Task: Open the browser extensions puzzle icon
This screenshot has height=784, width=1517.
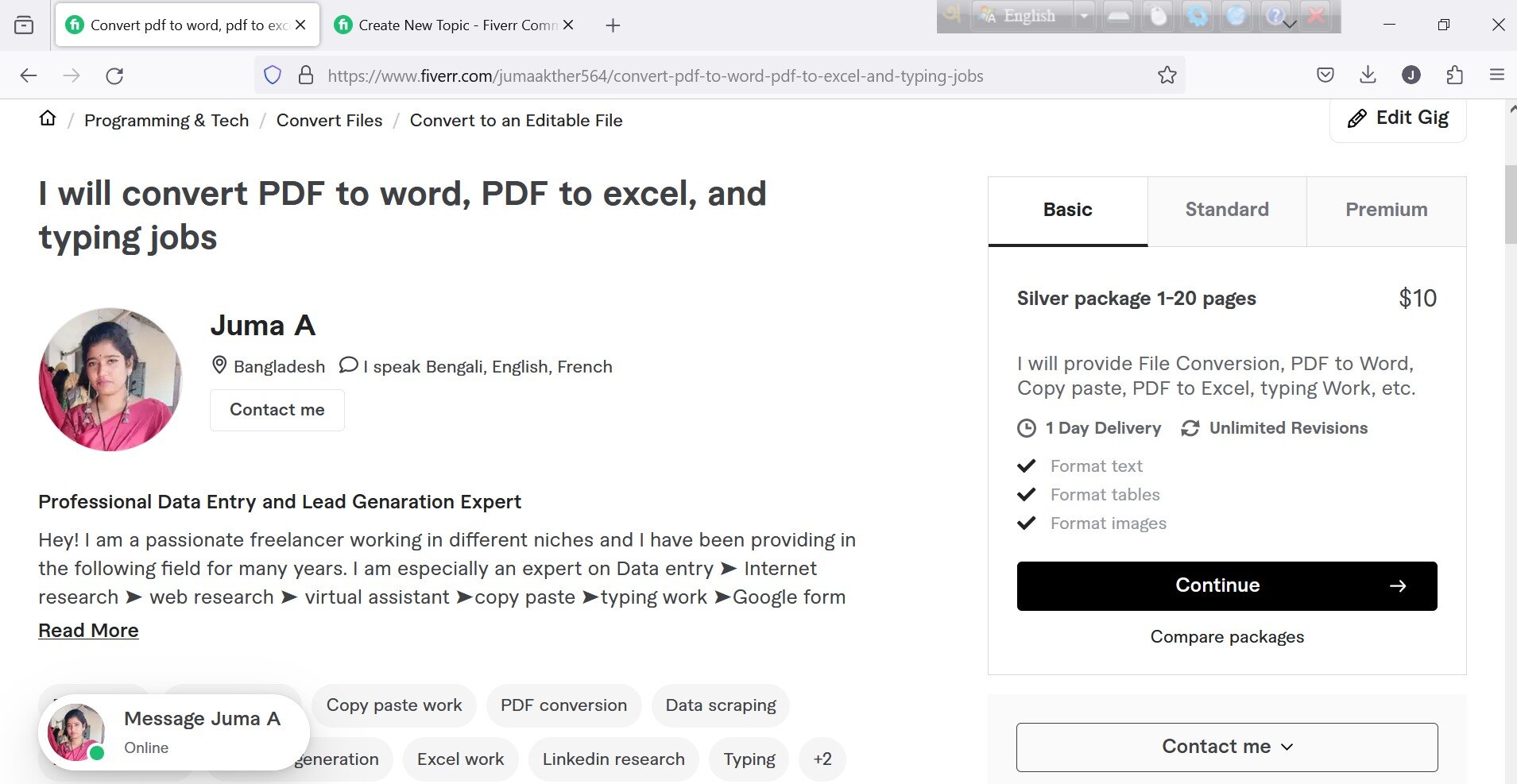Action: tap(1454, 75)
